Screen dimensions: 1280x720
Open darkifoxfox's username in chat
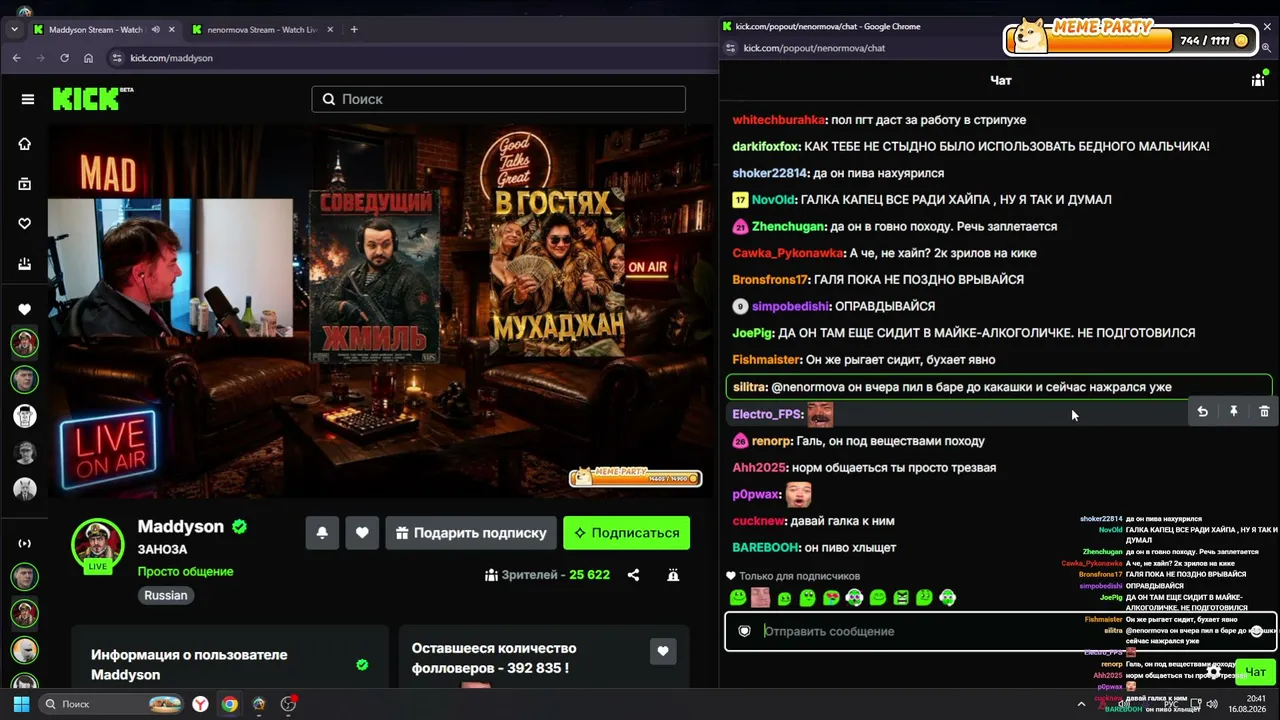766,146
